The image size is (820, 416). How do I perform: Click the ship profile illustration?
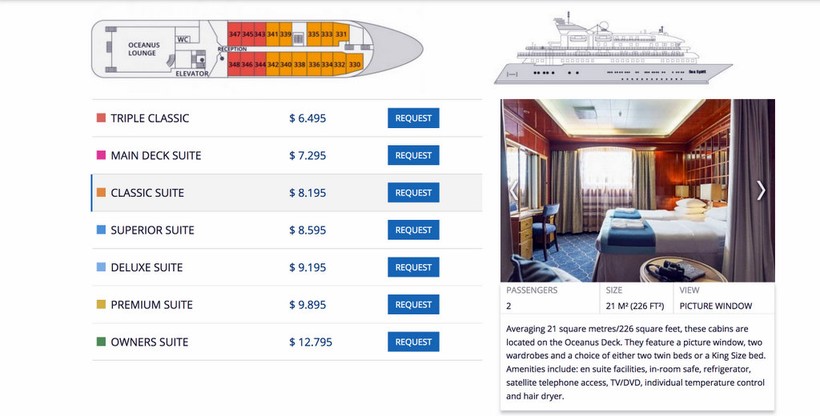point(612,48)
